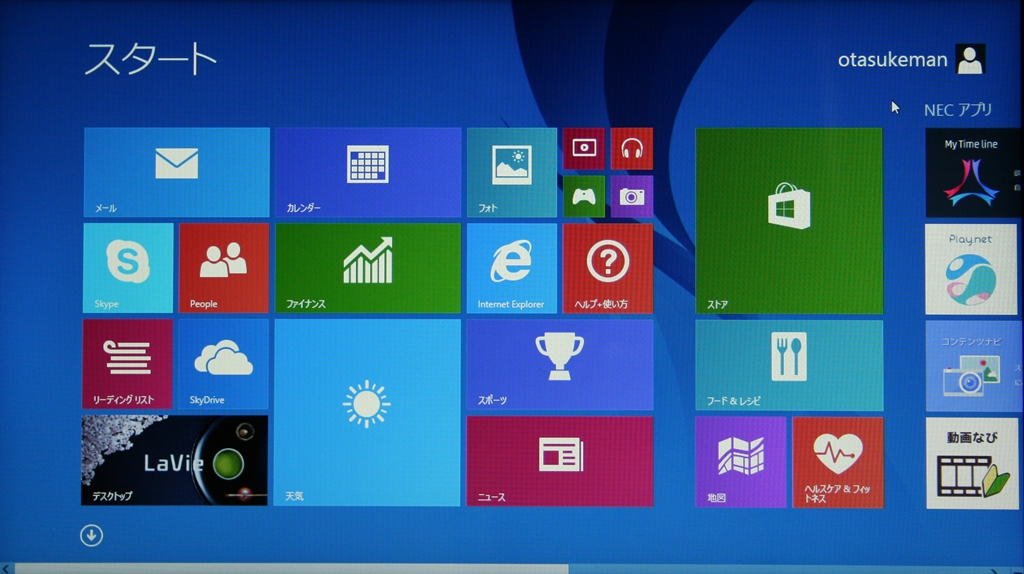Screen dimensions: 1024x574
Task: Open the 動画なび tile
Action: tap(972, 463)
